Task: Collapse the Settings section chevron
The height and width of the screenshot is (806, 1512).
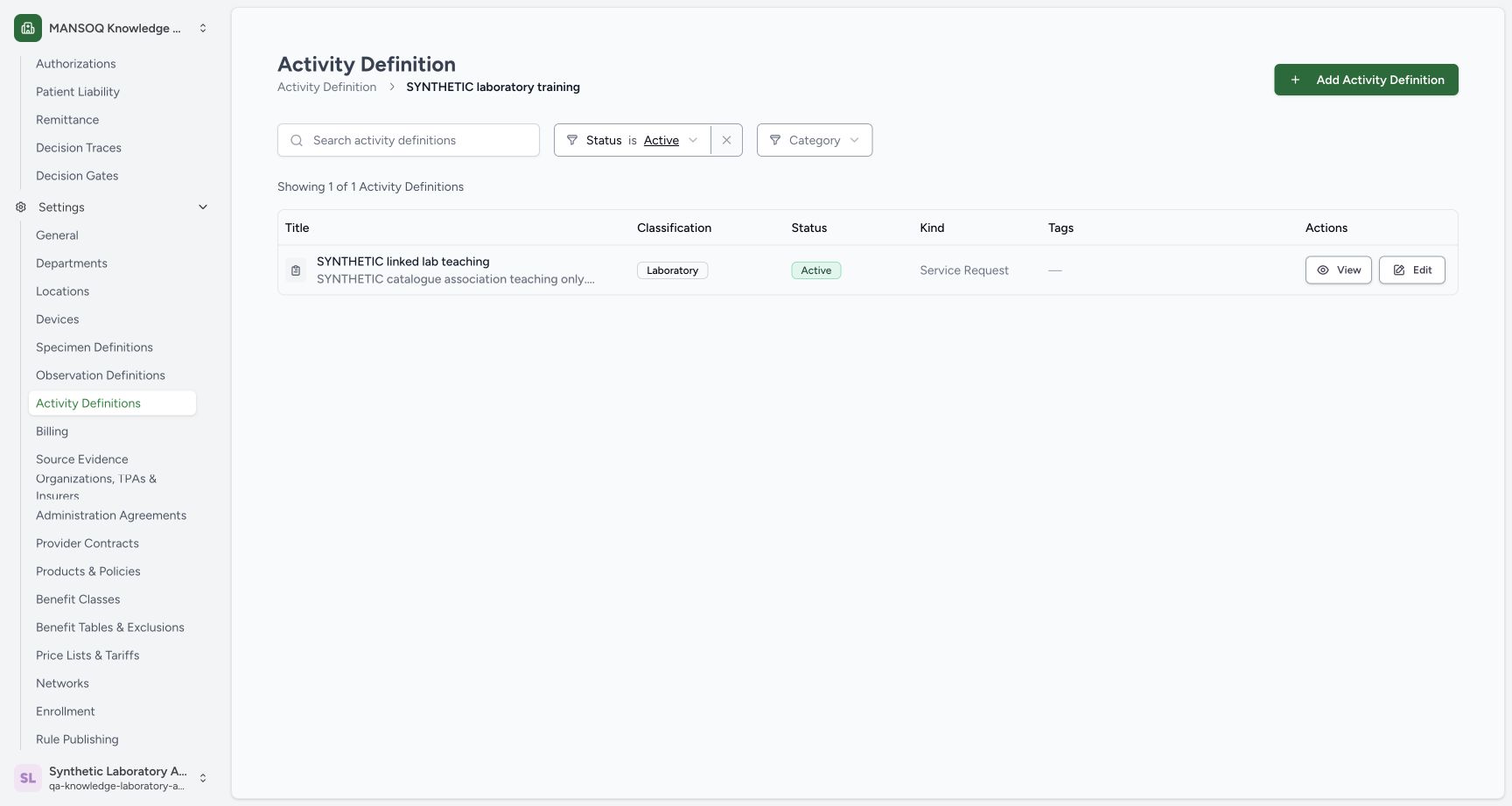Action: click(203, 207)
